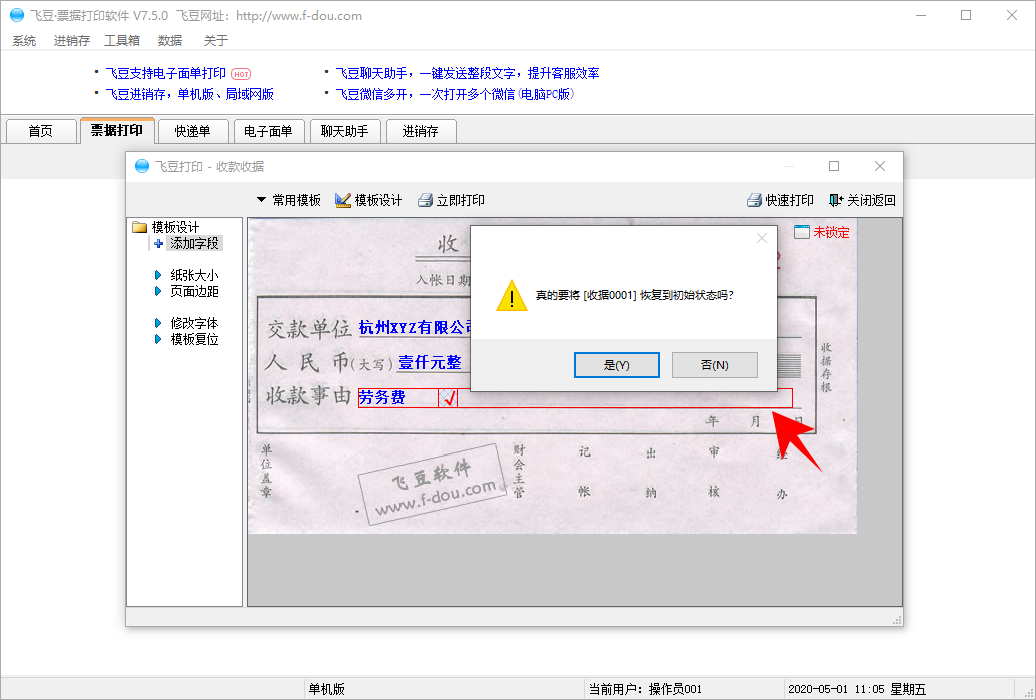1036x700 pixels.
Task: Open link 飞豆进销存,单机版、局域网版
Action: [x=190, y=94]
